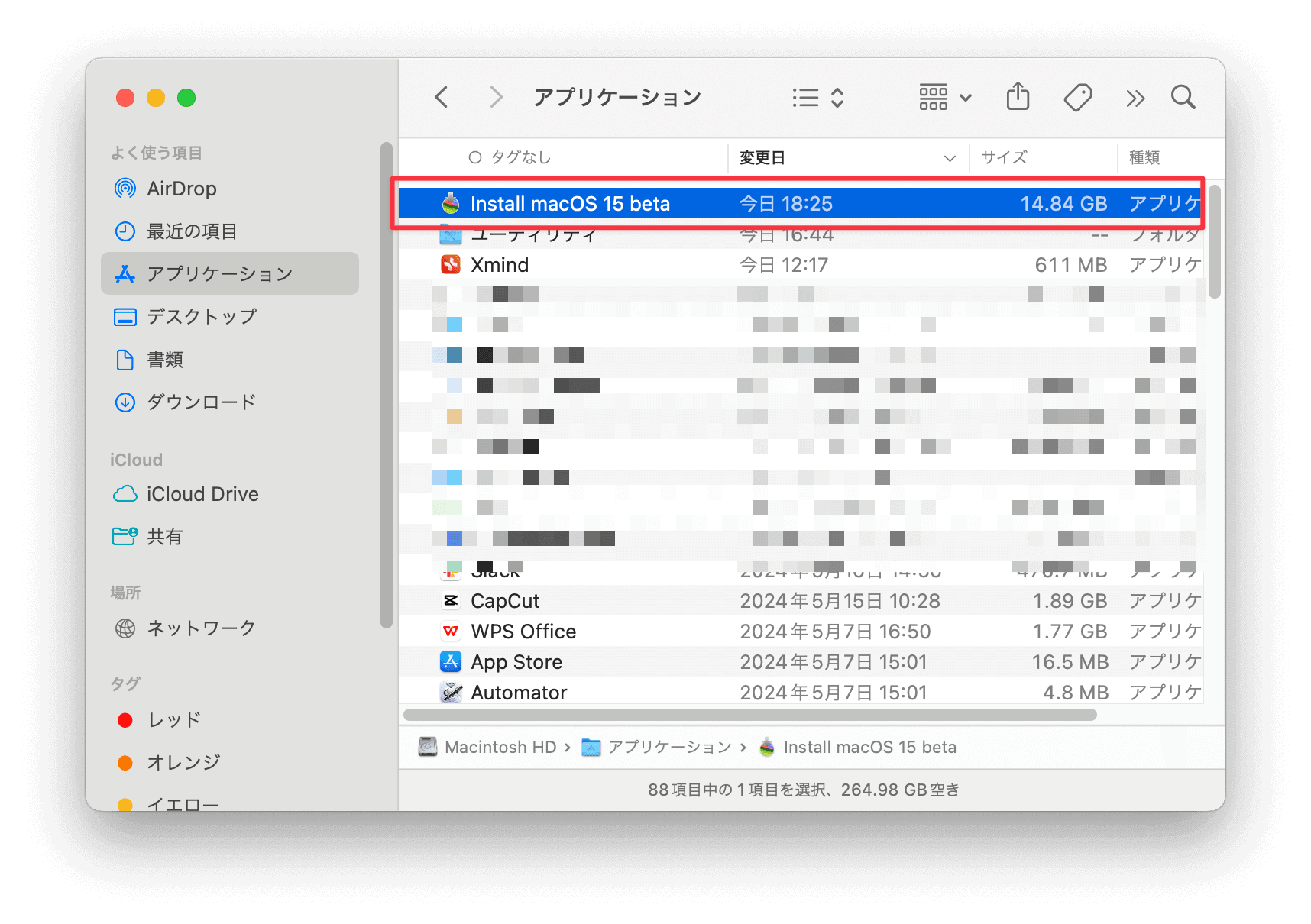
Task: Click the green full-screen window button
Action: point(186,98)
